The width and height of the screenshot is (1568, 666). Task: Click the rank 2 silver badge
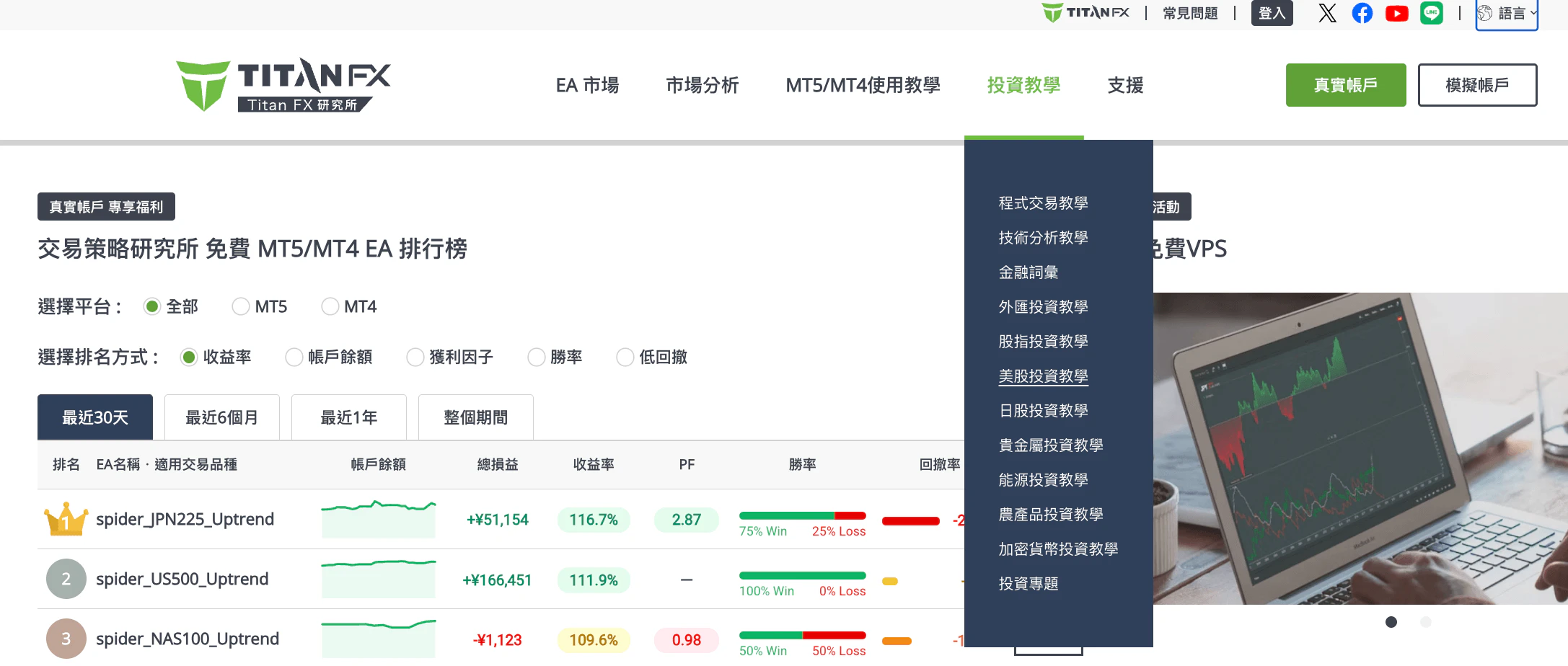coord(66,579)
